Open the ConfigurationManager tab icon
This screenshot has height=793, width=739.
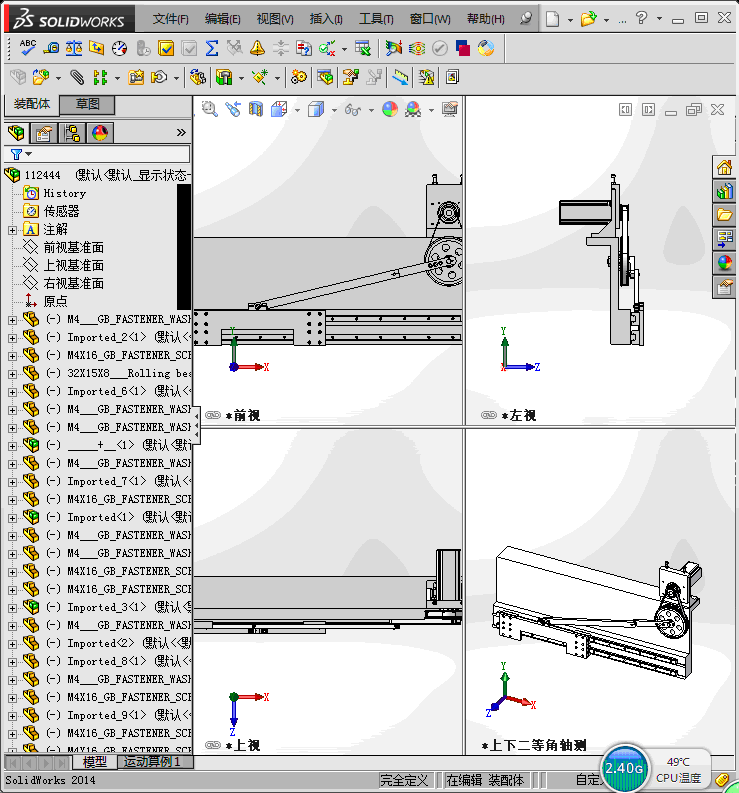[x=72, y=133]
